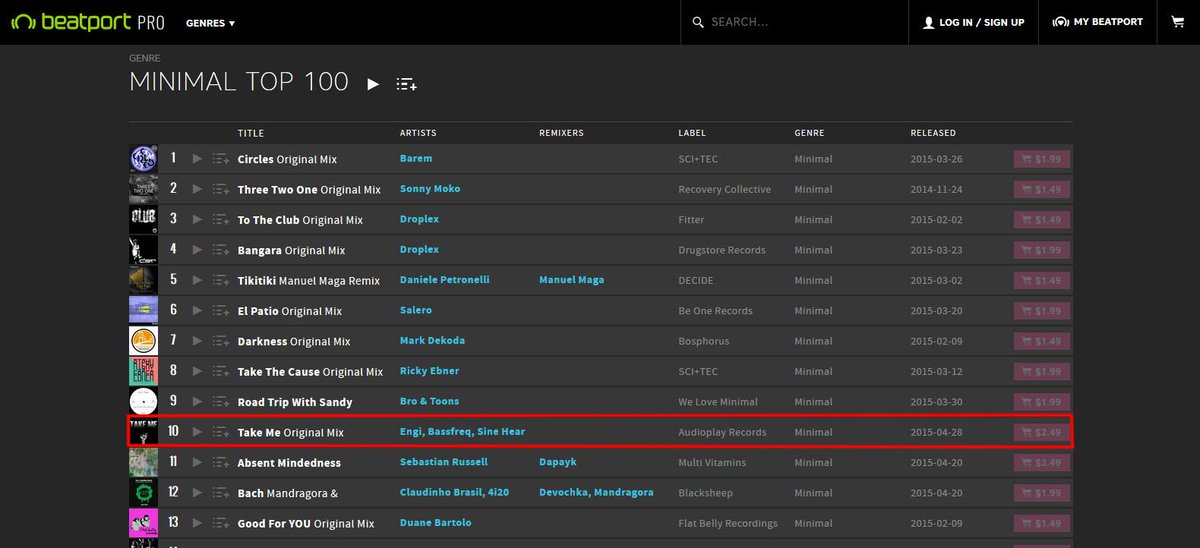The image size is (1200, 548).
Task: Open artist Bro & Toons
Action: [429, 402]
